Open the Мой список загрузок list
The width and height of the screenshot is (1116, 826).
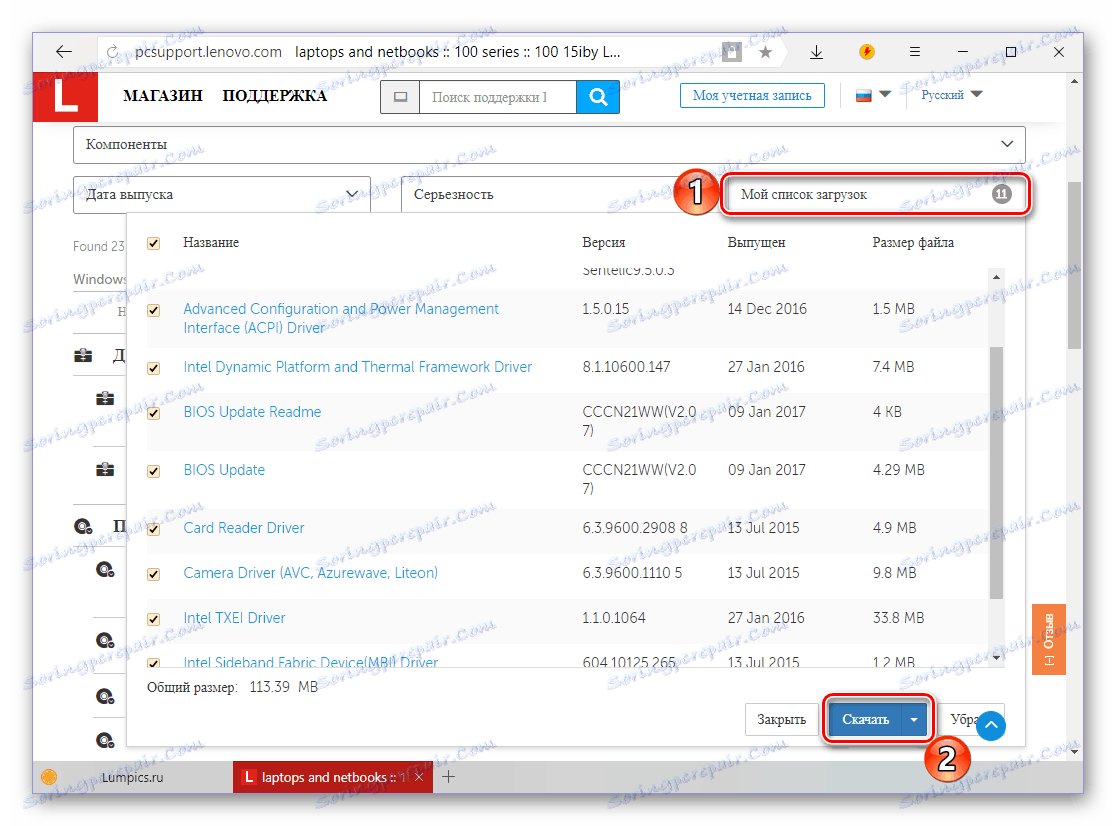875,194
